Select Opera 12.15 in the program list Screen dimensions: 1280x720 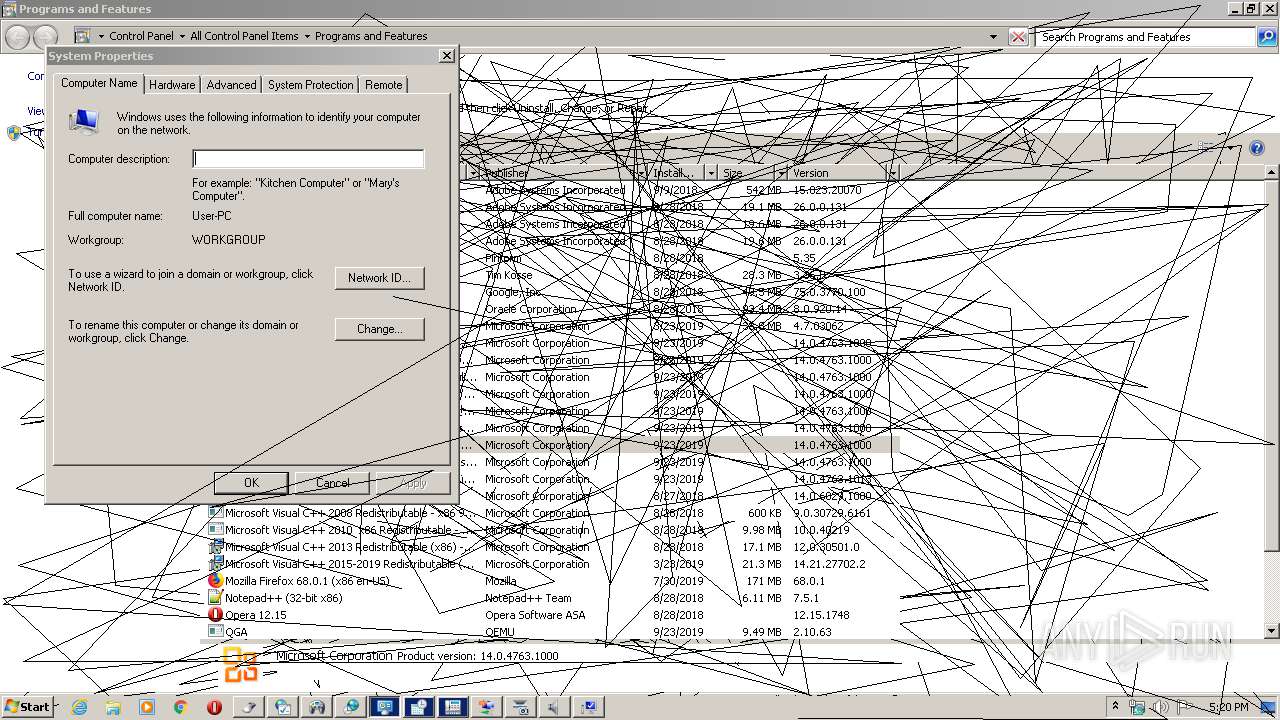pos(552,615)
